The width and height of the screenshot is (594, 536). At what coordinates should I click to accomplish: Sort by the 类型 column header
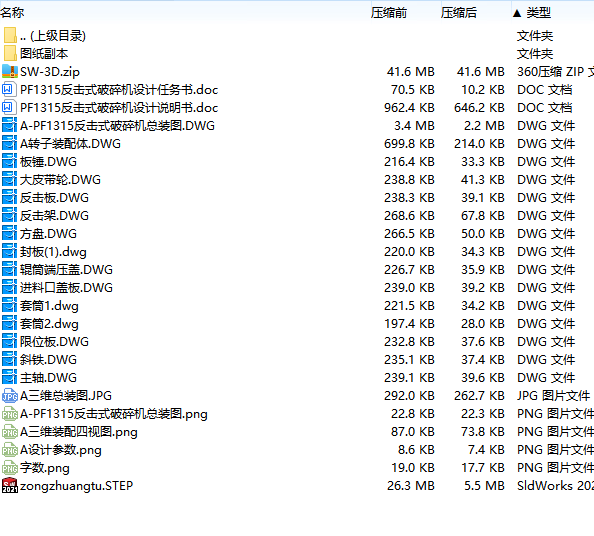click(x=538, y=13)
